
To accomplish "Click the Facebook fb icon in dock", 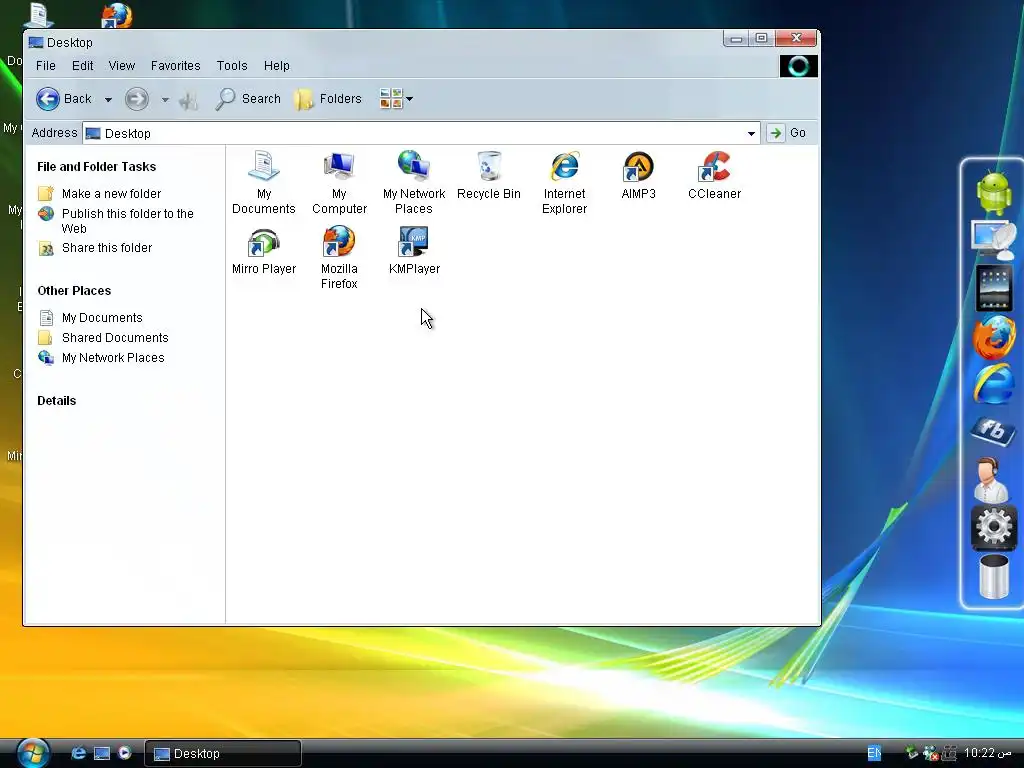I will point(993,430).
